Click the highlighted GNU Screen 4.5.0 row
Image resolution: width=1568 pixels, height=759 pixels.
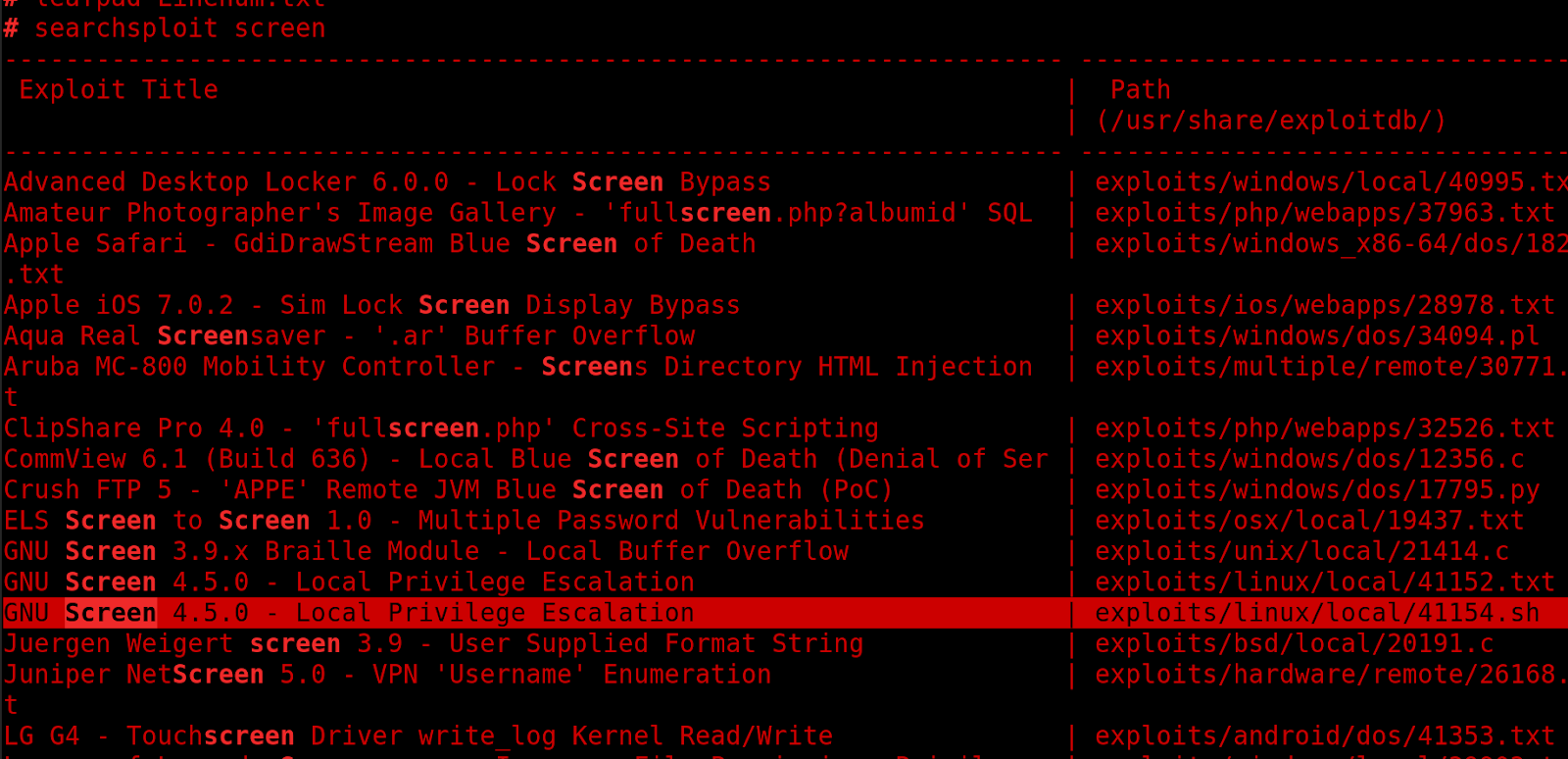[x=784, y=613]
